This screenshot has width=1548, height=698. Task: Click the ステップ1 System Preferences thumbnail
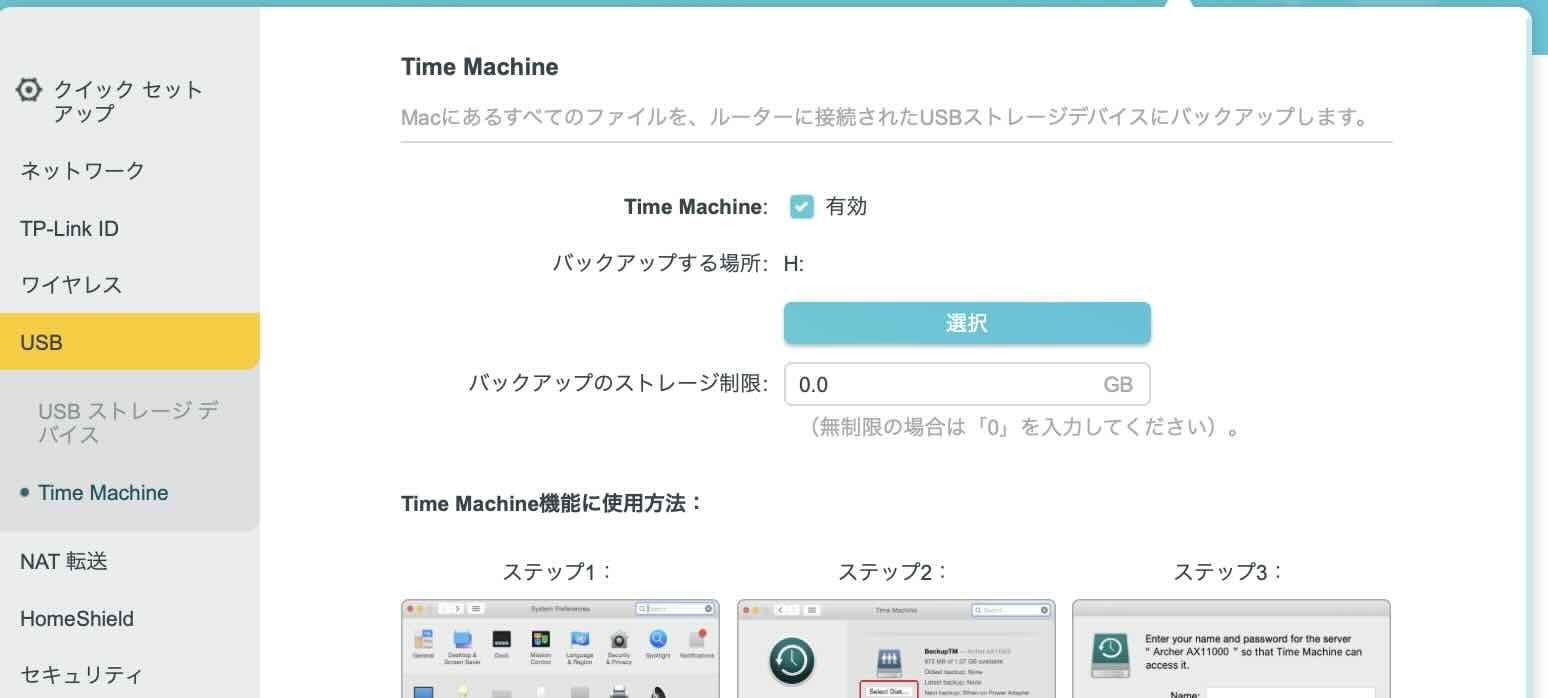[x=560, y=648]
